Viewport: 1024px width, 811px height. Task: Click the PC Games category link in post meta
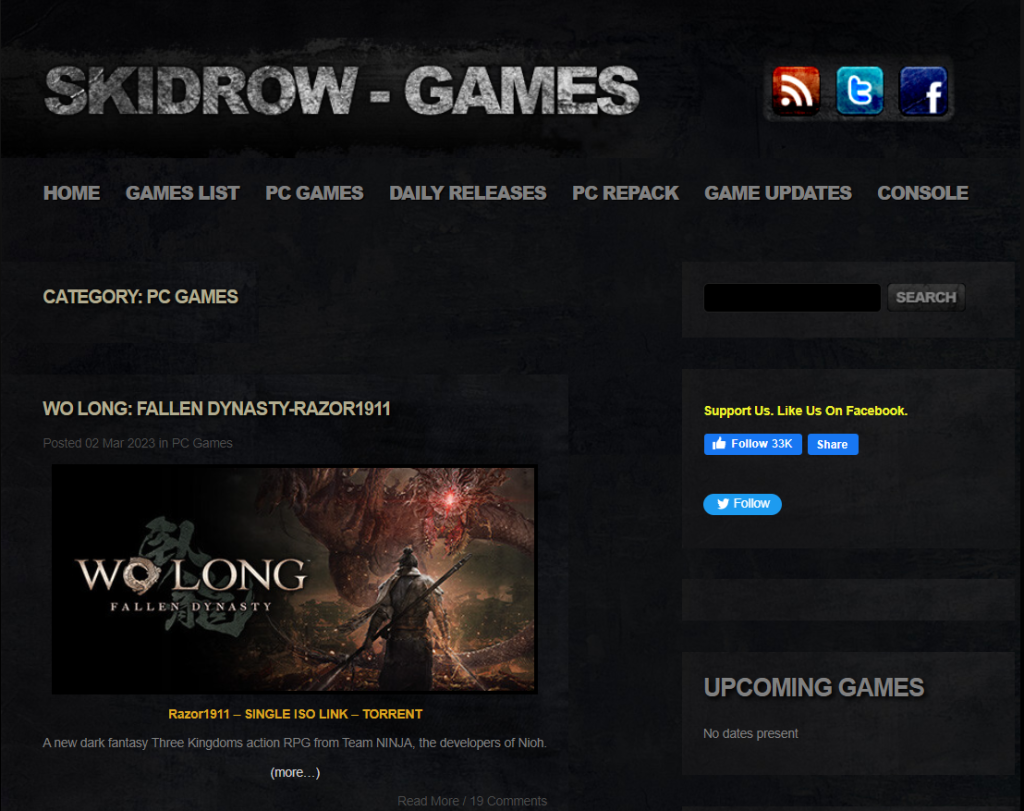(202, 443)
